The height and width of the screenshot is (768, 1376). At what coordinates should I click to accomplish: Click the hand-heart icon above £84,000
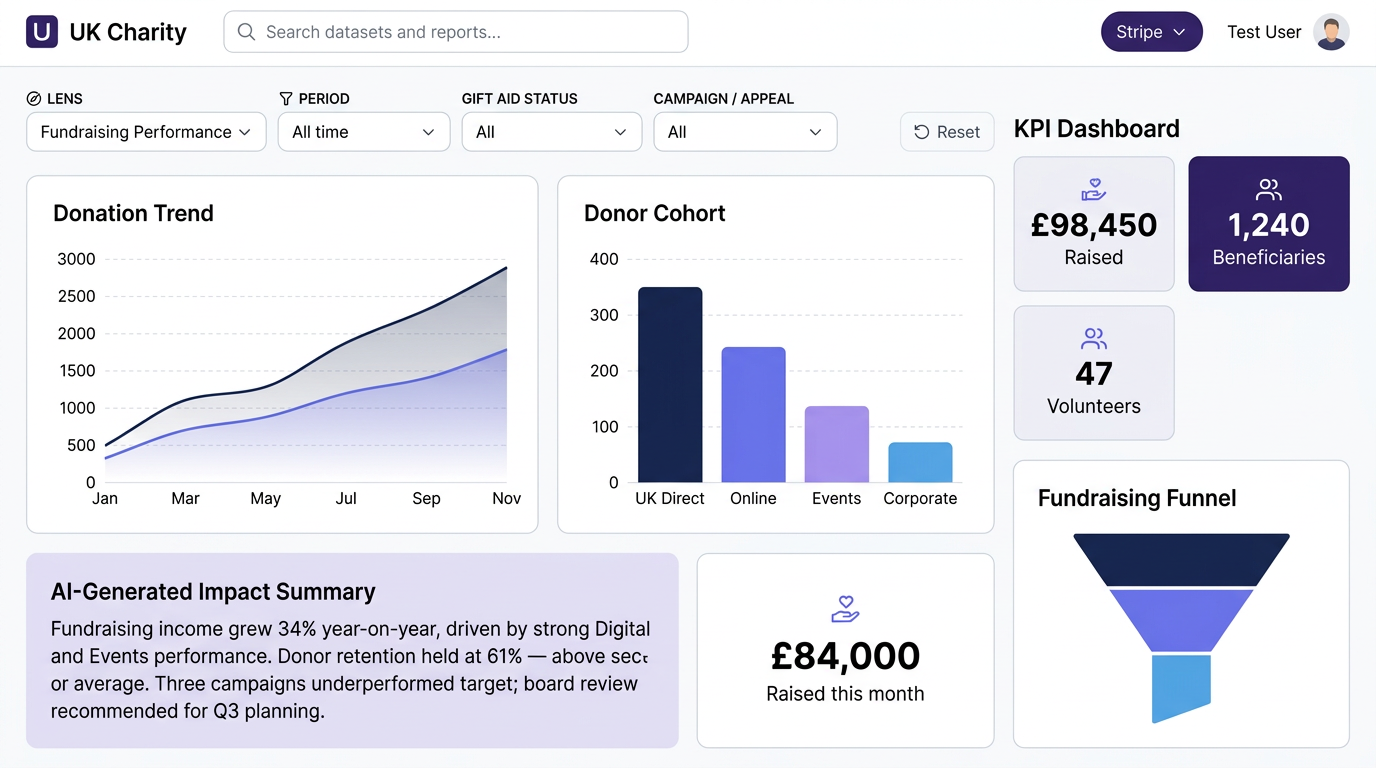pyautogui.click(x=845, y=609)
